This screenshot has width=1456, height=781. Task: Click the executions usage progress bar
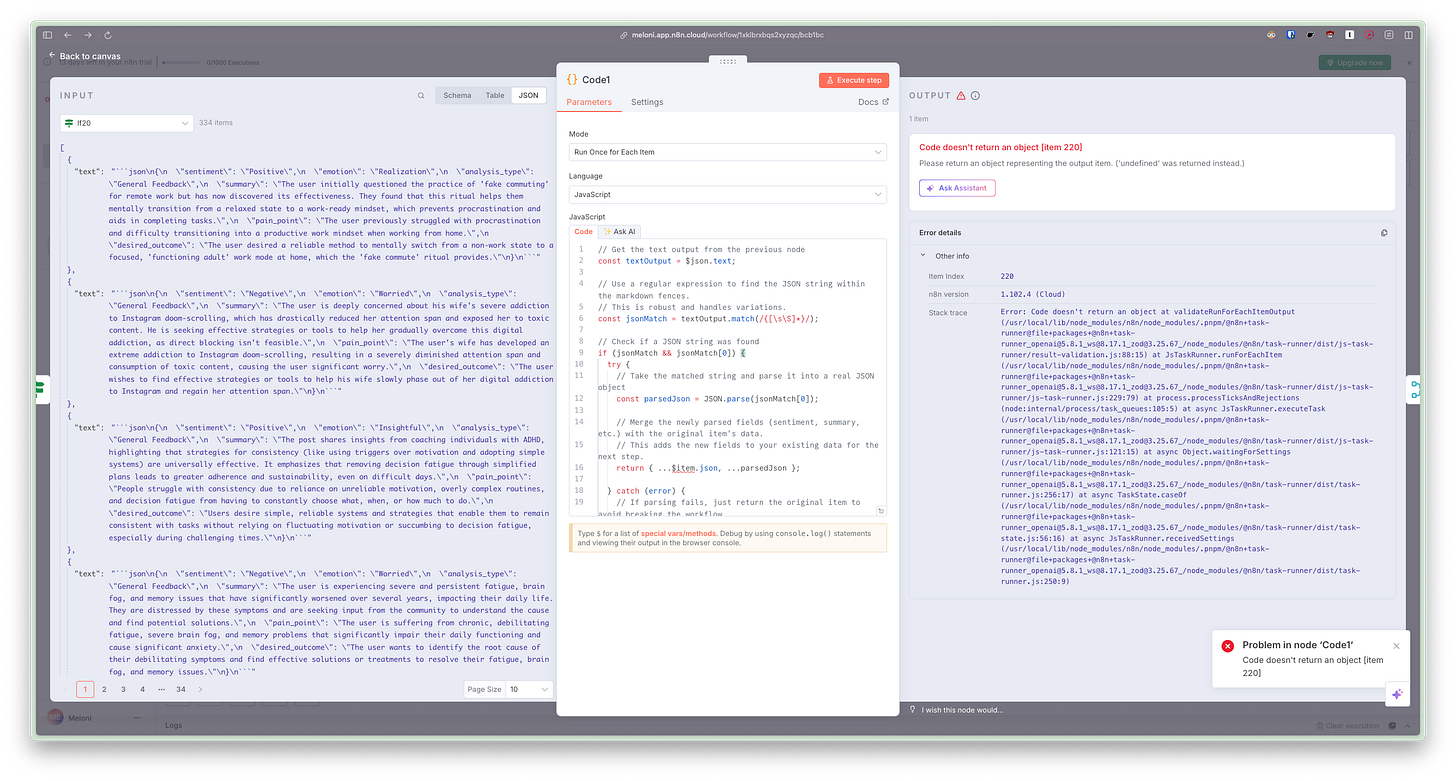pos(182,62)
